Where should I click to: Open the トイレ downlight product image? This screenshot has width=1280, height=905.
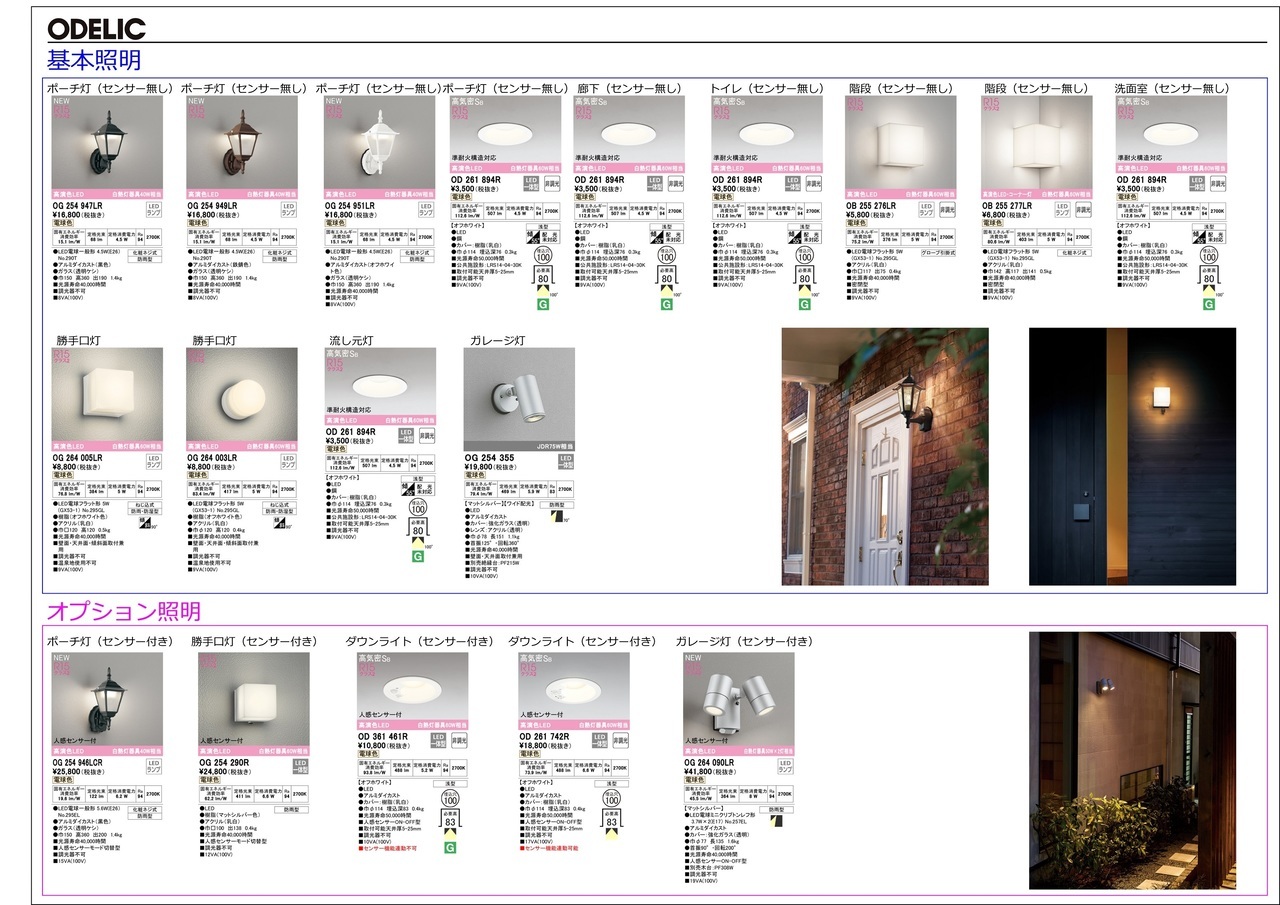[767, 135]
